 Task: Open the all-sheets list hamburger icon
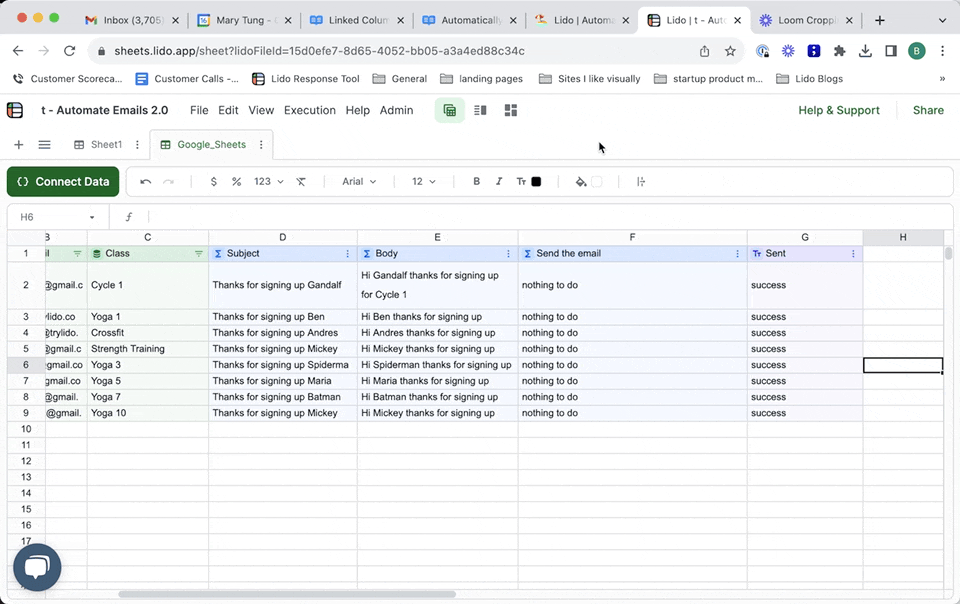44,145
